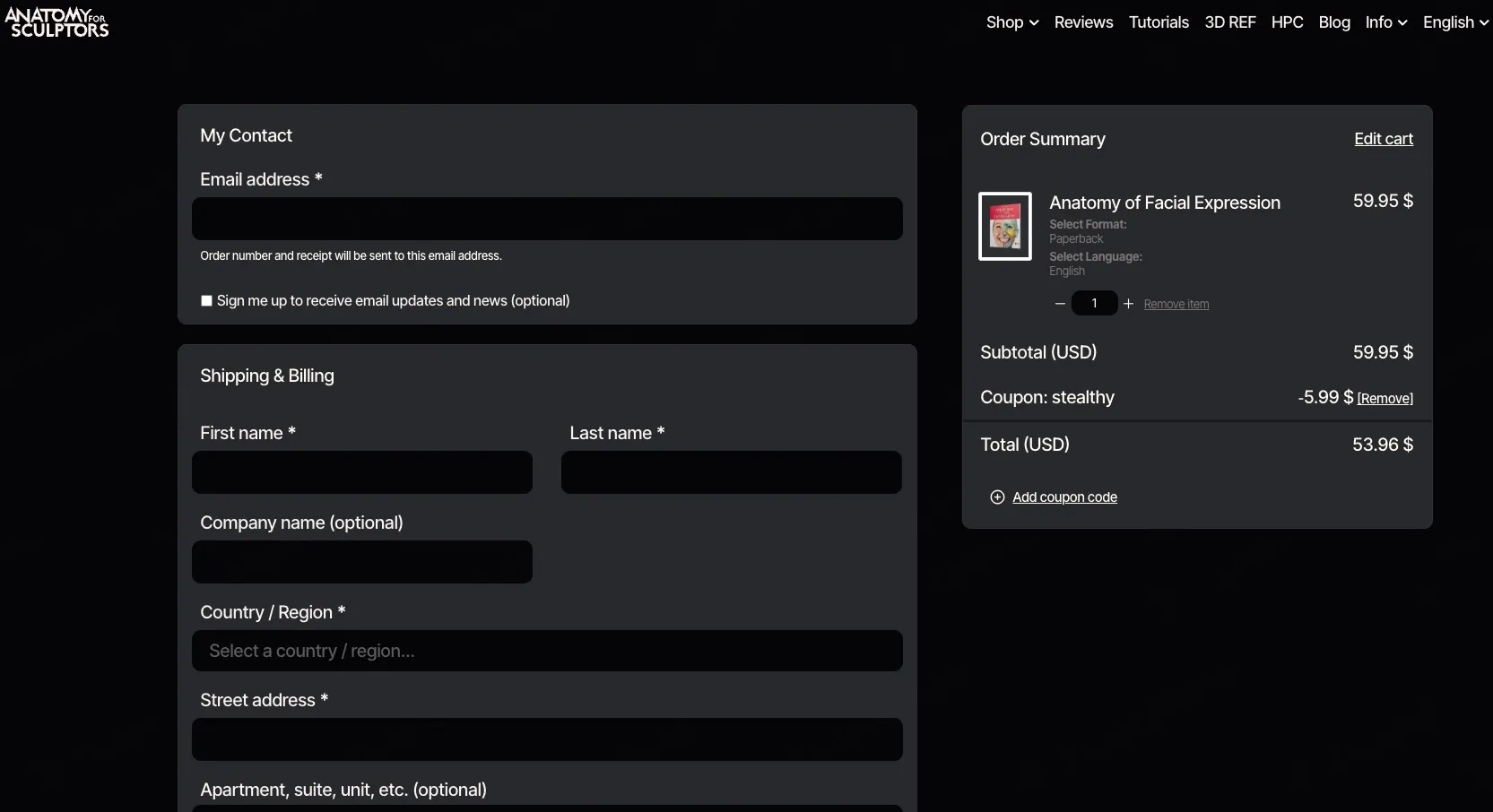The image size is (1493, 812).
Task: Click the Total (USD) label
Action: tap(1025, 445)
